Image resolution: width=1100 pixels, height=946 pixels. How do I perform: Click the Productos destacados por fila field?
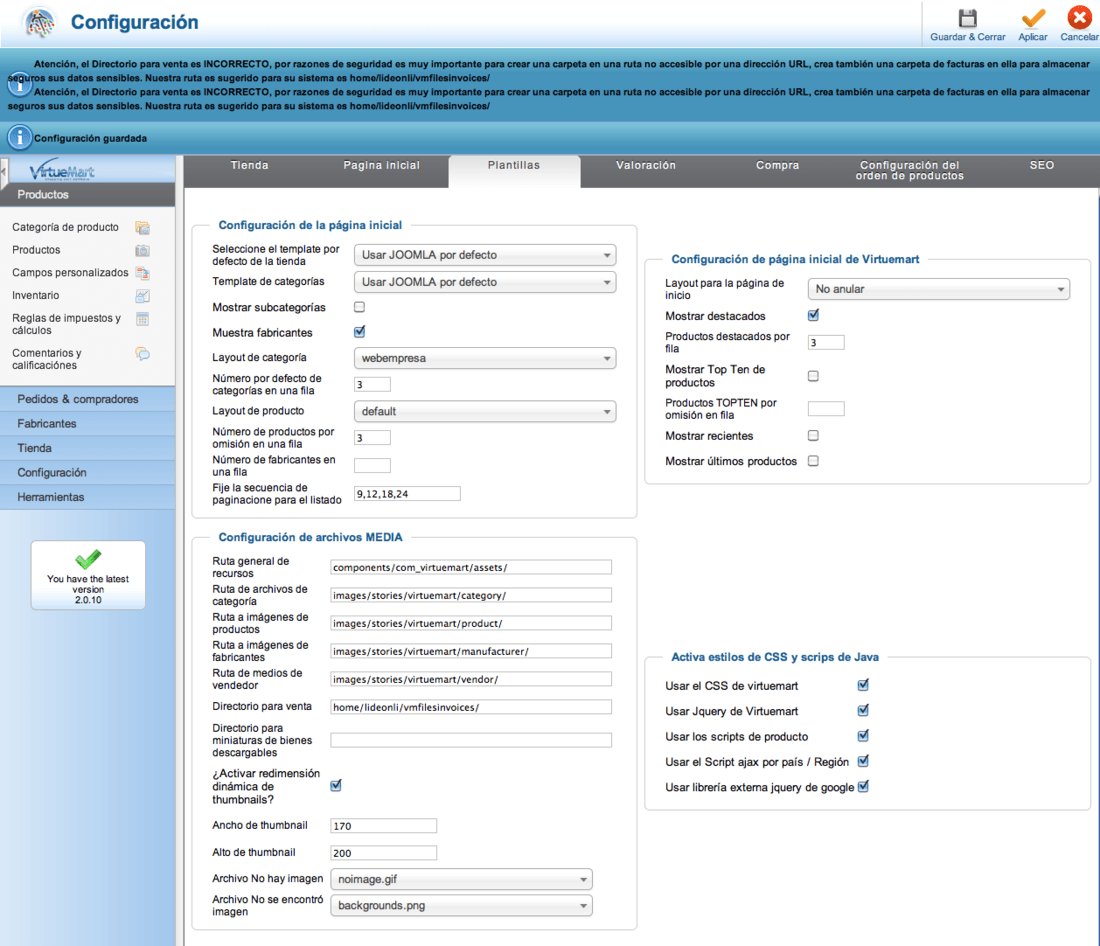click(826, 342)
